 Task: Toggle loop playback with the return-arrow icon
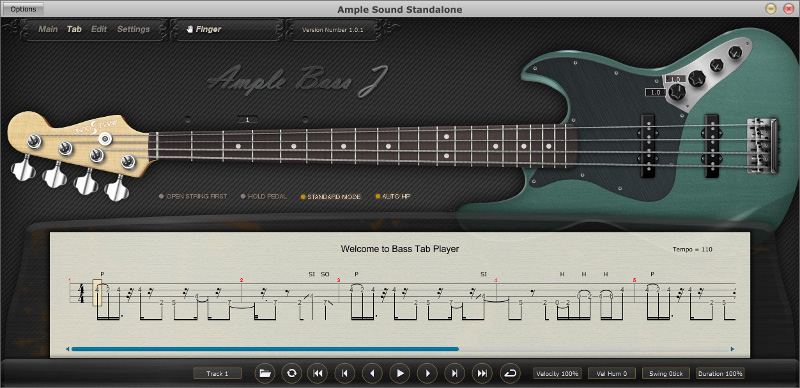point(509,373)
